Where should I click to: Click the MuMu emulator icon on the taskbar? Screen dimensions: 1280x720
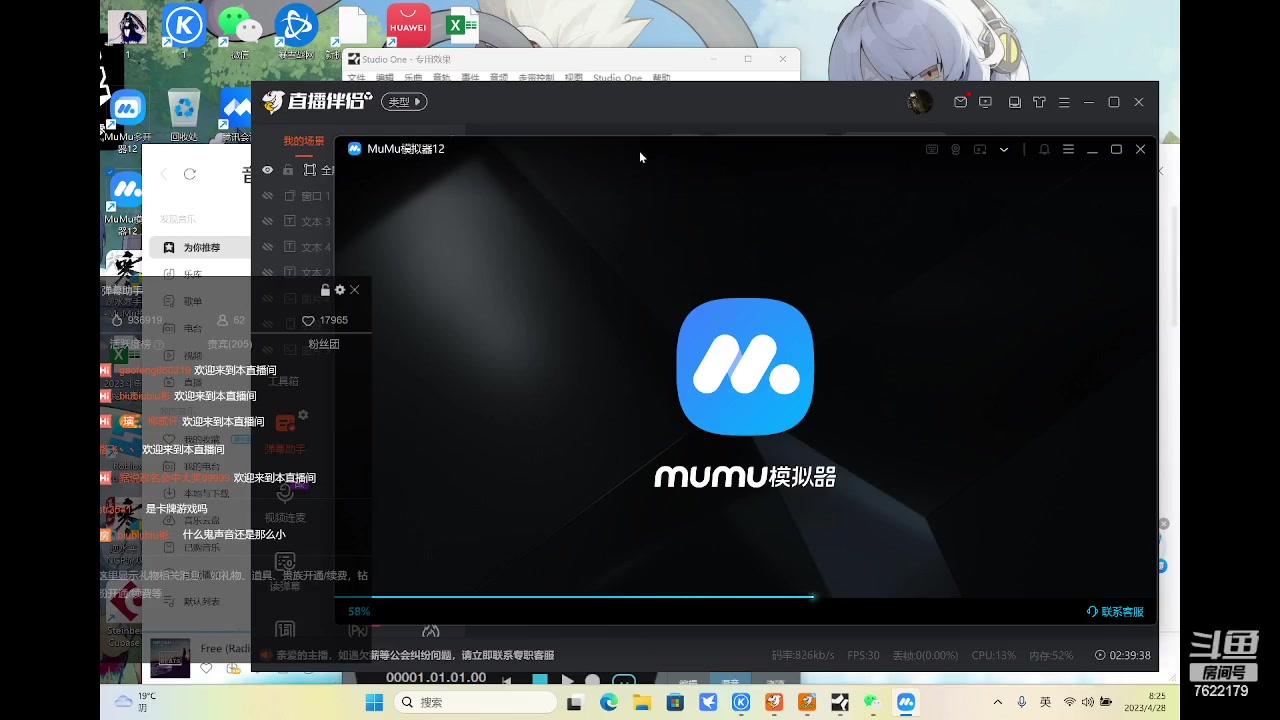pos(905,701)
